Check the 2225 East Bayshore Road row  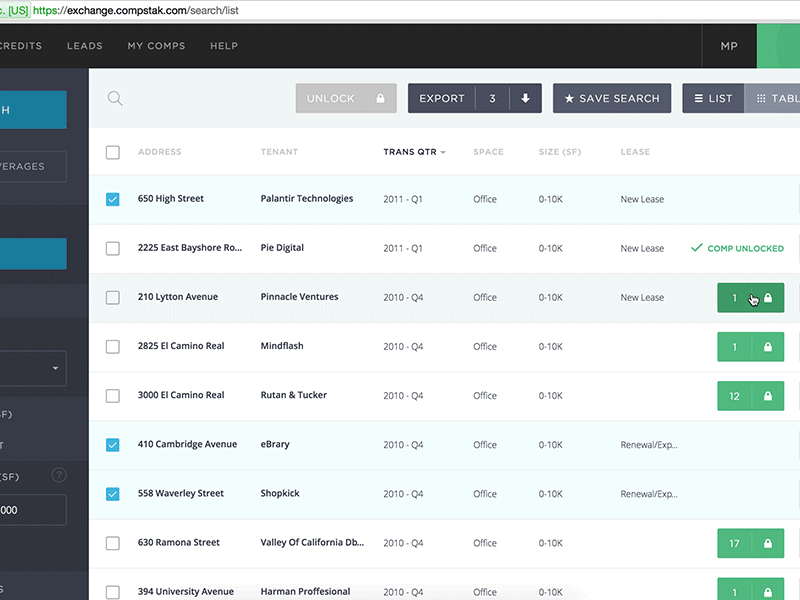click(112, 247)
